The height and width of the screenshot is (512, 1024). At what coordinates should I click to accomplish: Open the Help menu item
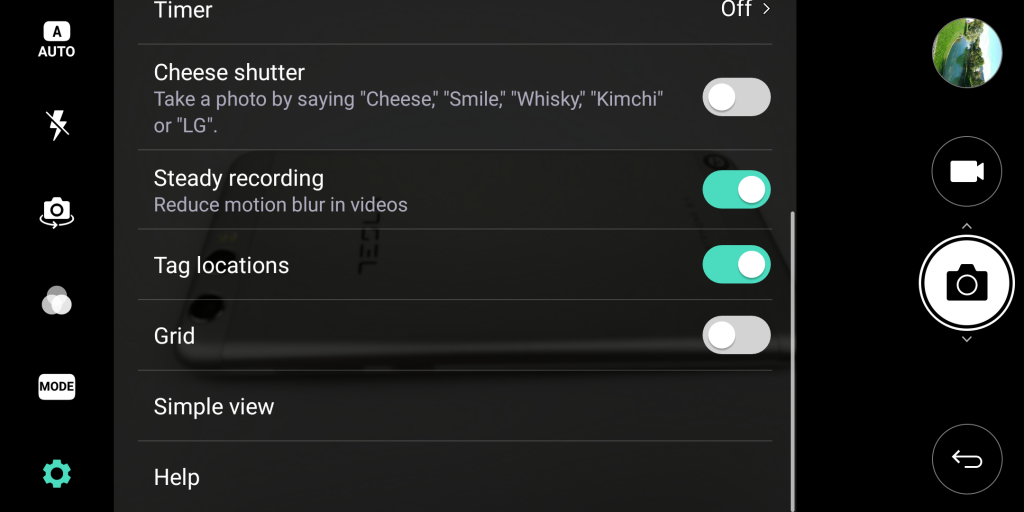[177, 478]
